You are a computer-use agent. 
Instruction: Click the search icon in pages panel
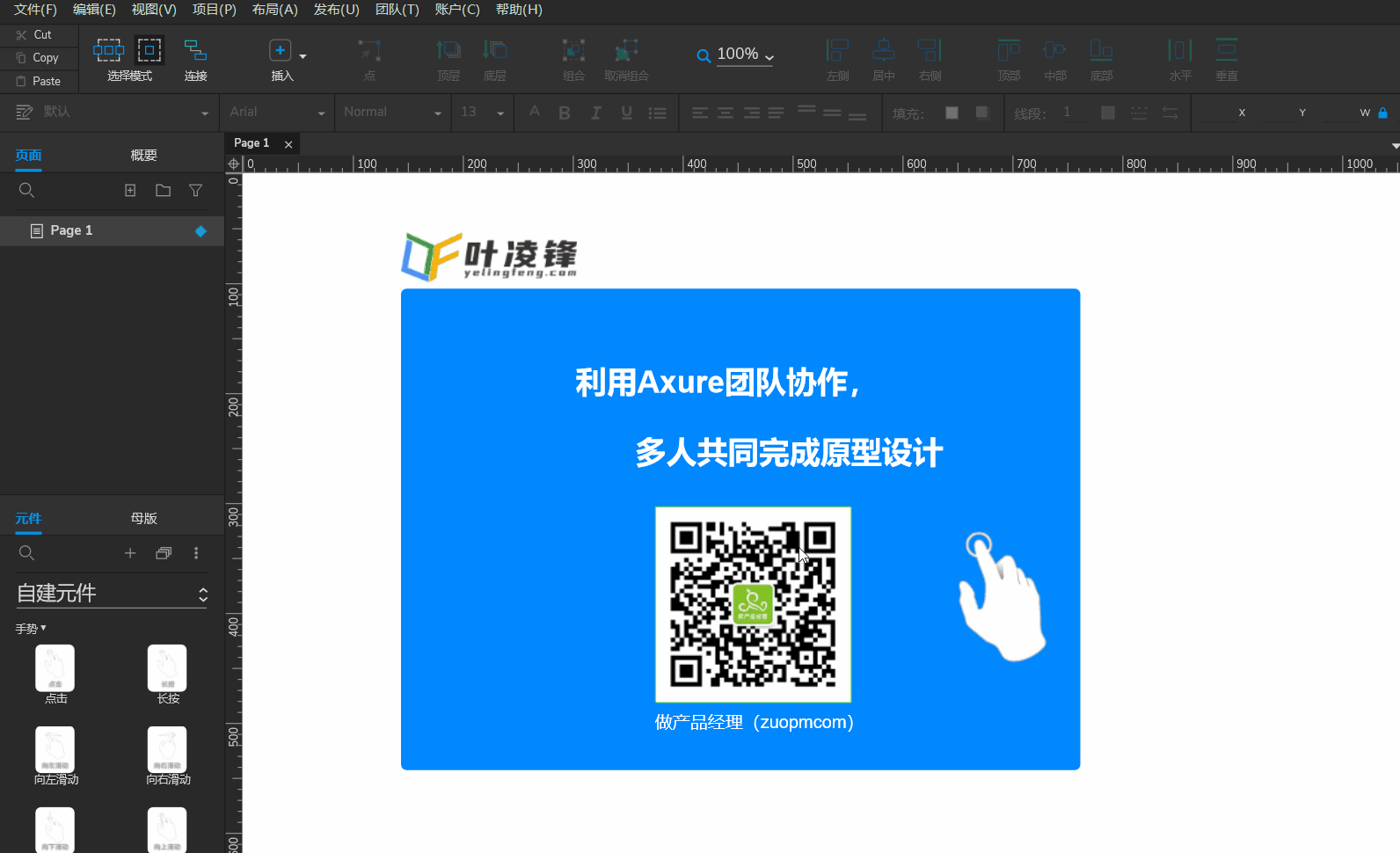point(27,190)
